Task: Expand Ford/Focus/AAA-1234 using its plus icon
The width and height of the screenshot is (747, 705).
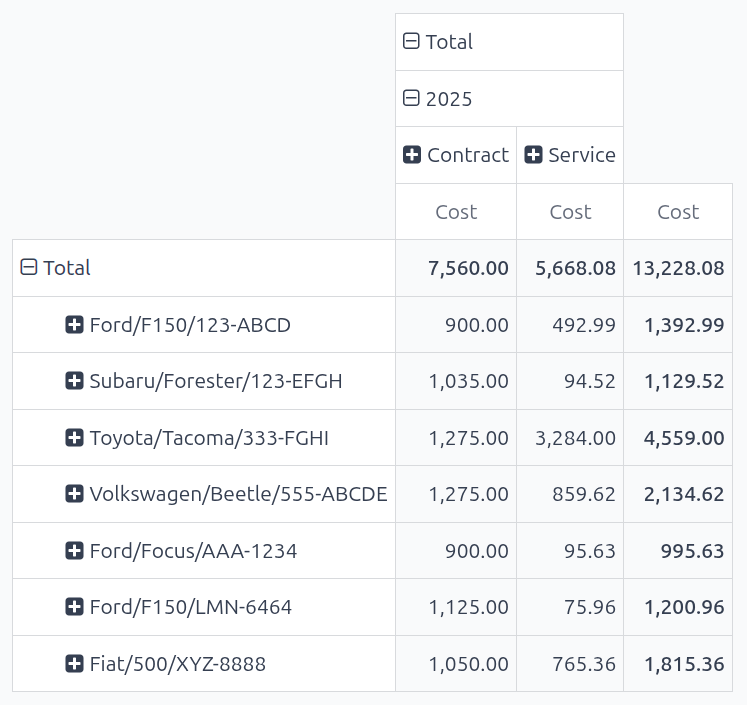Action: (x=74, y=551)
